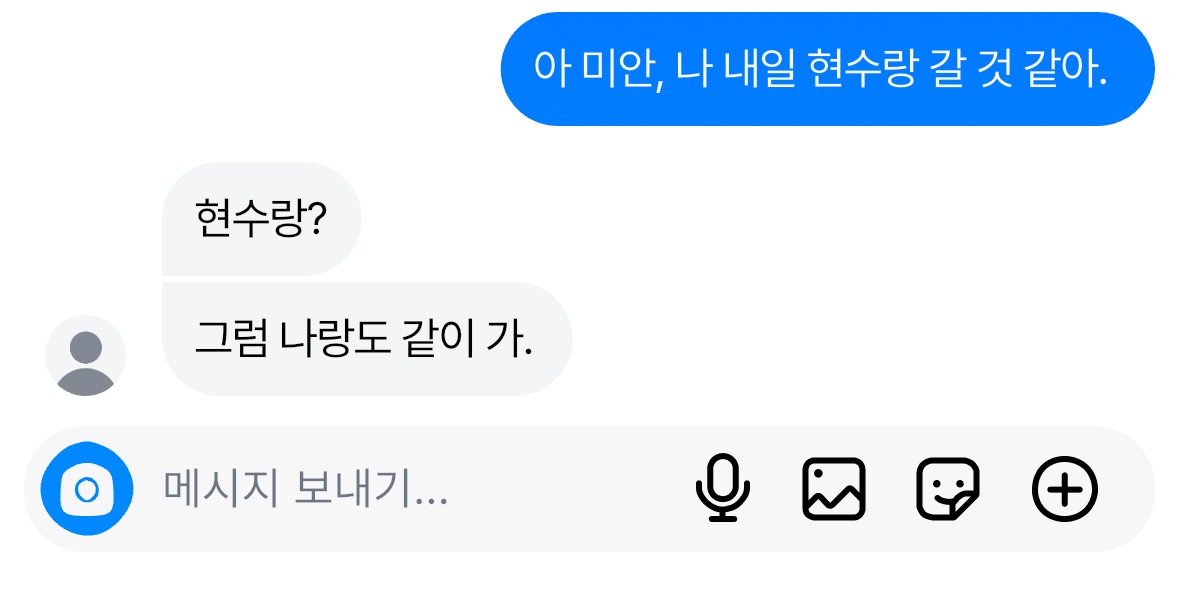This screenshot has width=1179, height=601.
Task: Open the camera from the blue button
Action: 86,489
